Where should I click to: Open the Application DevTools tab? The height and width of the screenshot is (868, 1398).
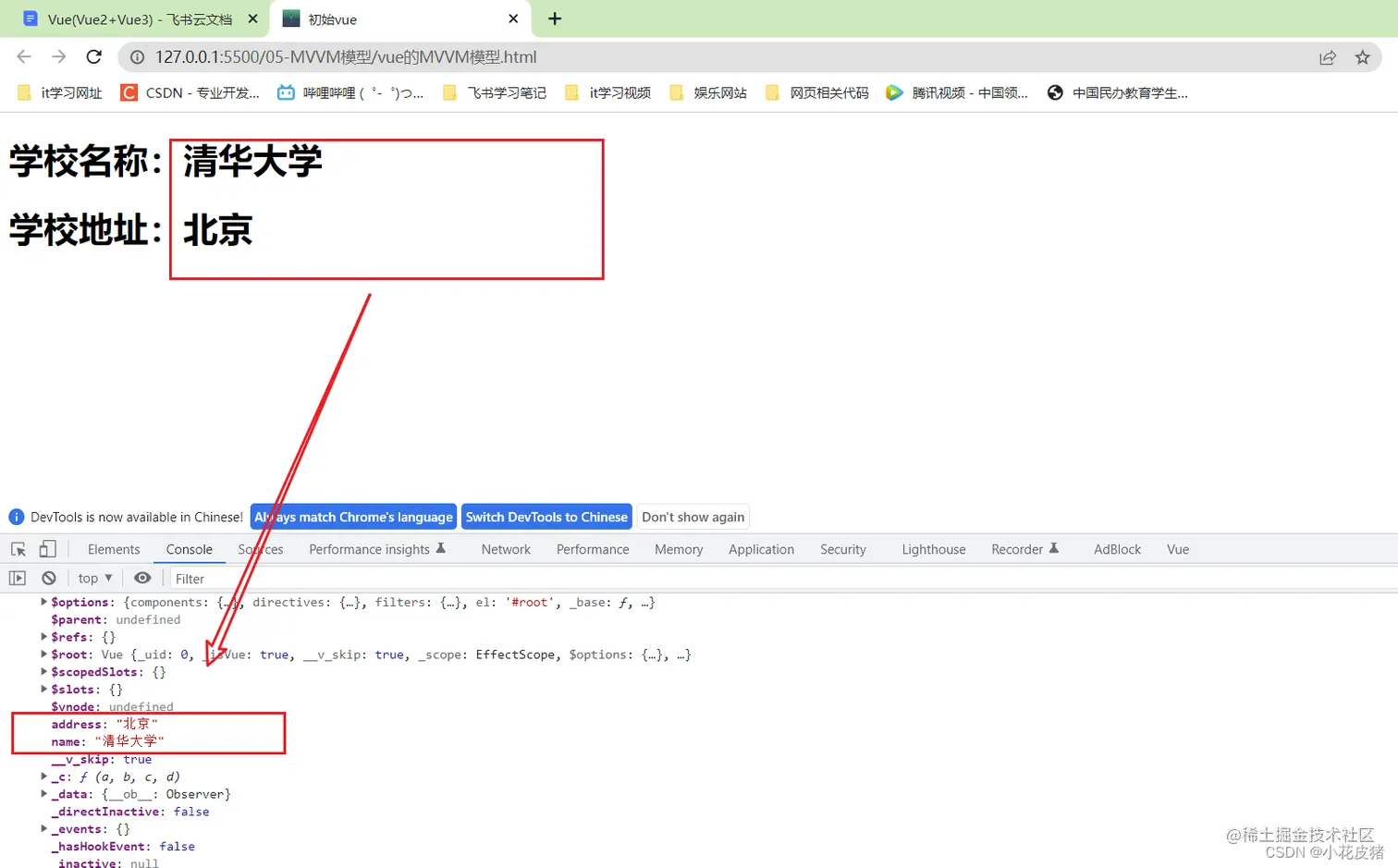click(x=761, y=549)
